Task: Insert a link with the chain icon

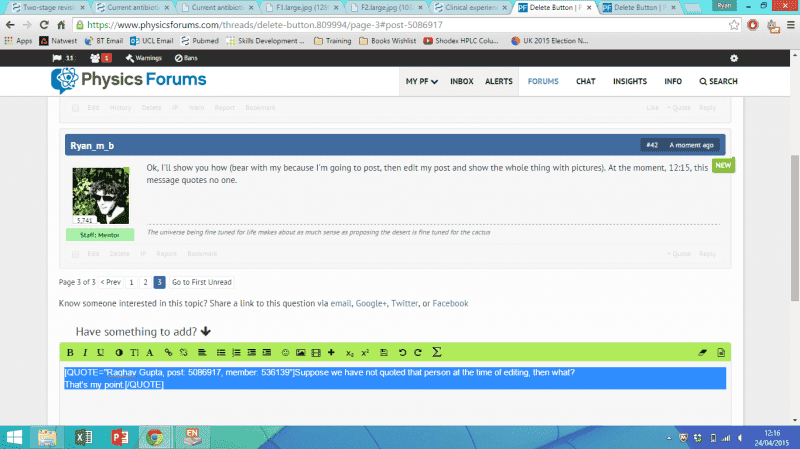Action: coord(168,353)
